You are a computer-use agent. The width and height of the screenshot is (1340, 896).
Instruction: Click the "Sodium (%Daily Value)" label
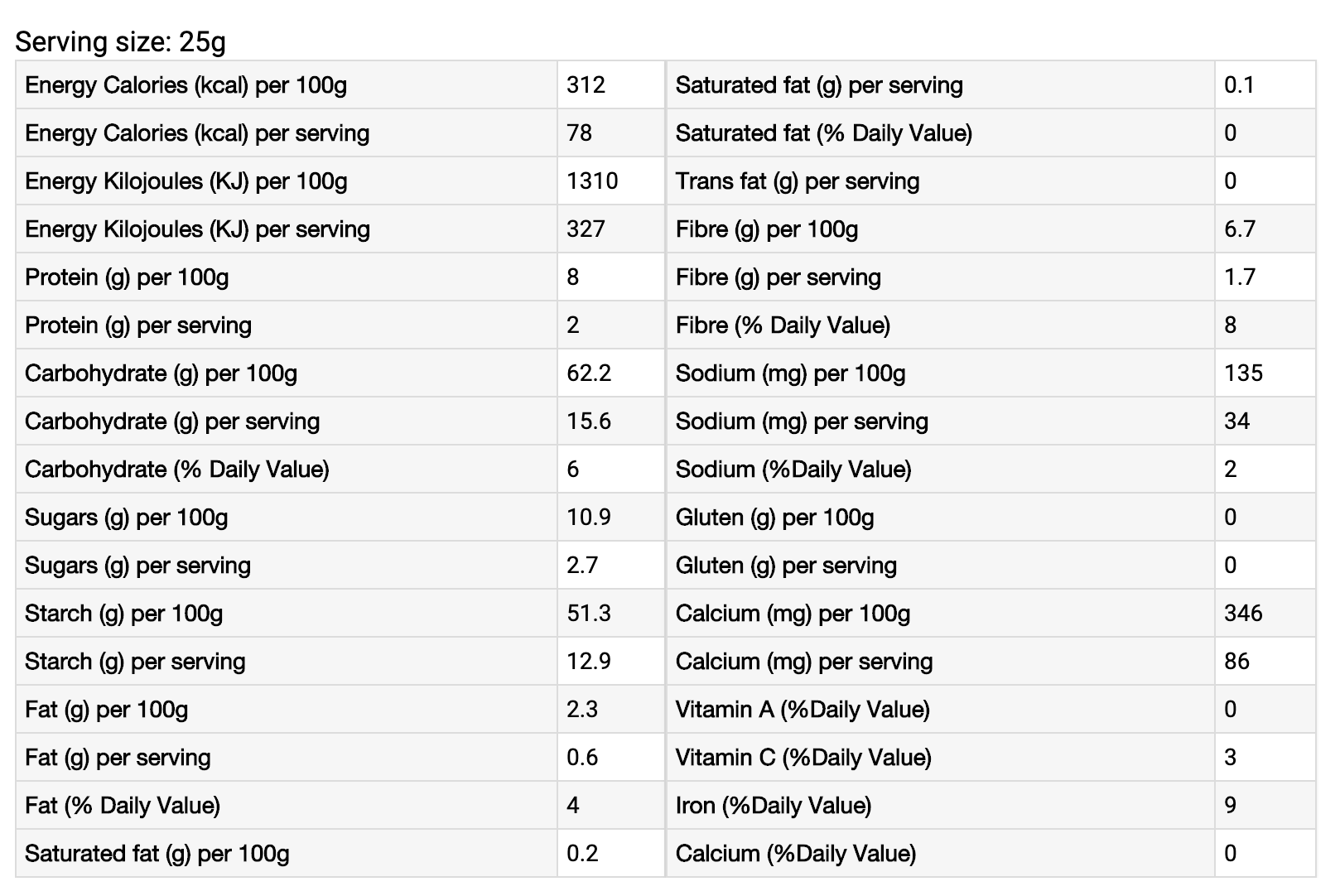(793, 469)
